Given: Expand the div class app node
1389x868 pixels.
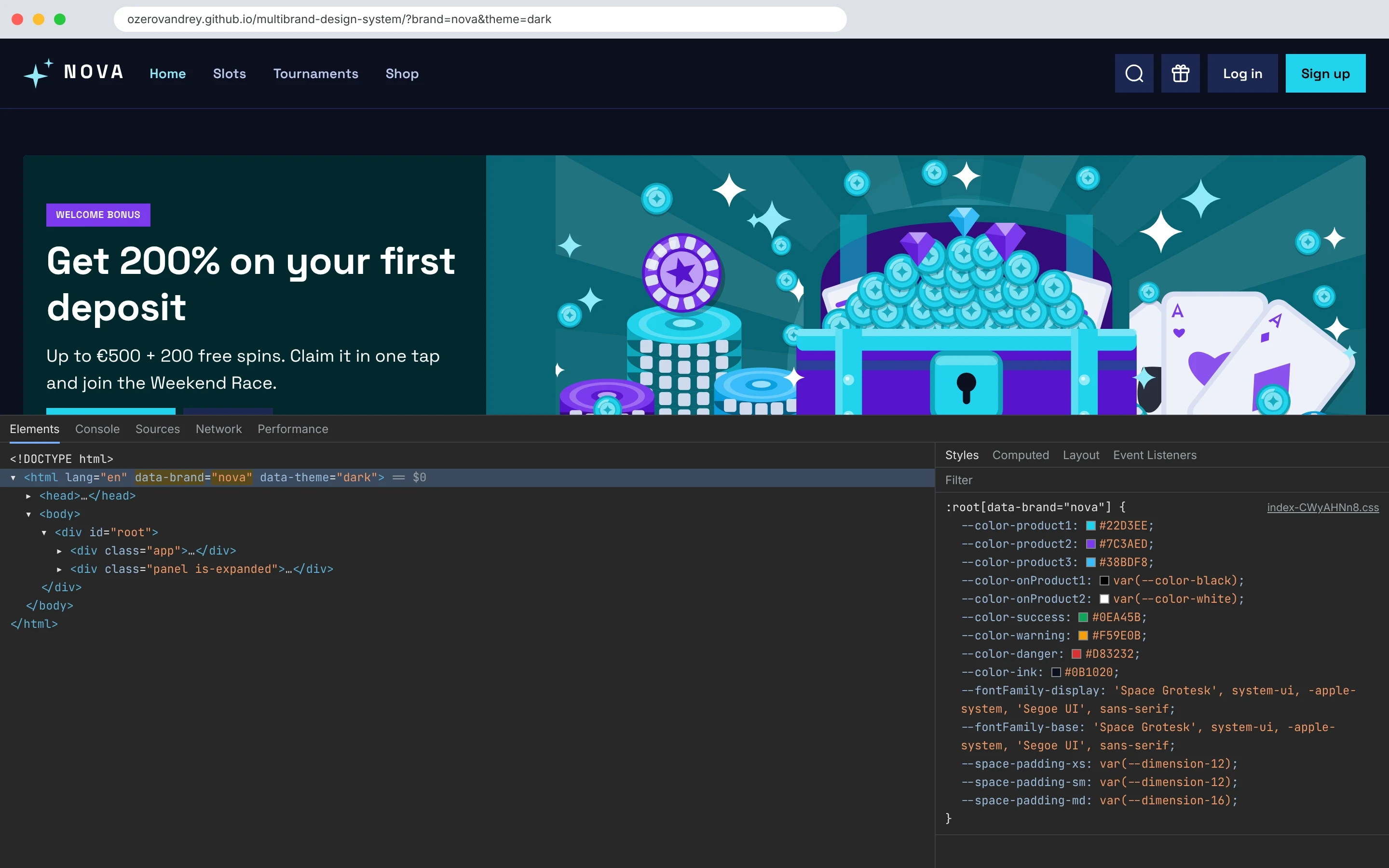Looking at the screenshot, I should pyautogui.click(x=59, y=551).
